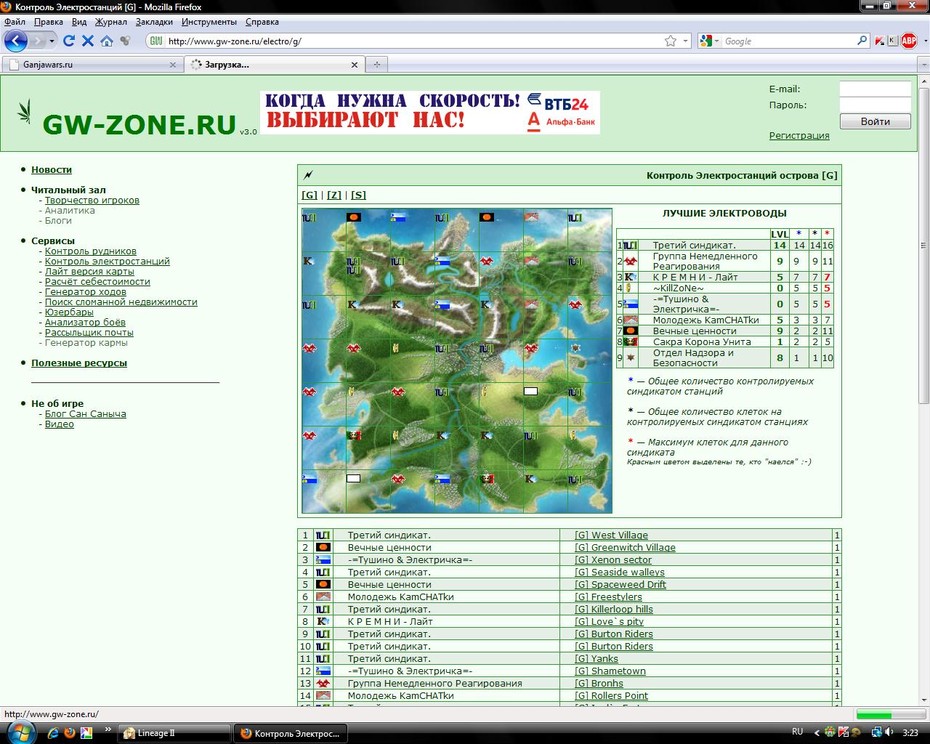Open Генератор ходов link

point(85,291)
